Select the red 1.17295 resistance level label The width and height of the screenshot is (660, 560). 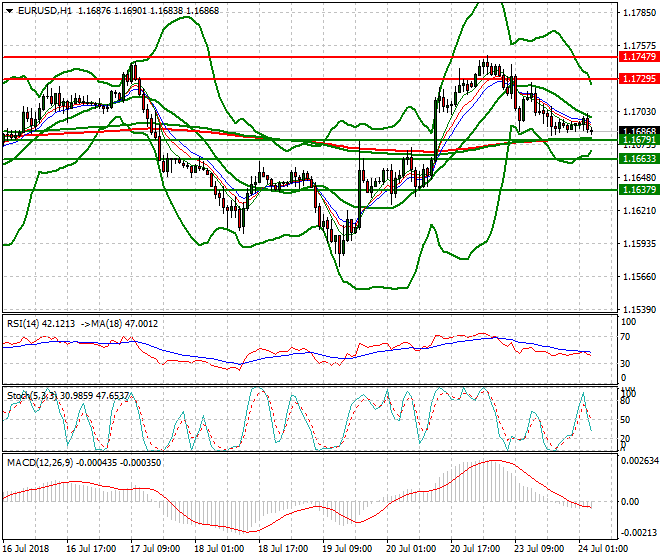click(x=639, y=79)
